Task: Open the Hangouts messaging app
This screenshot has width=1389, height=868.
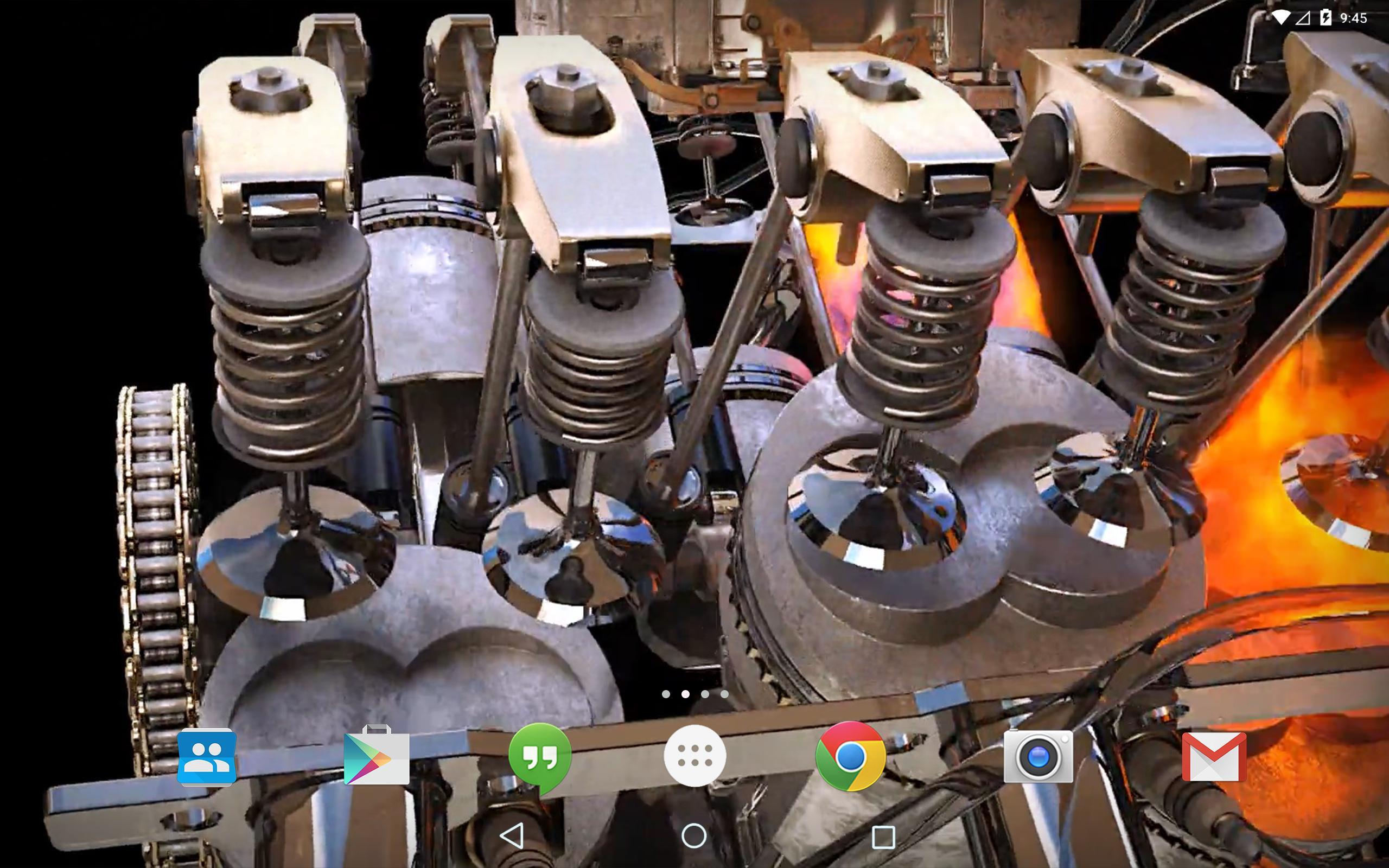Action: [539, 758]
